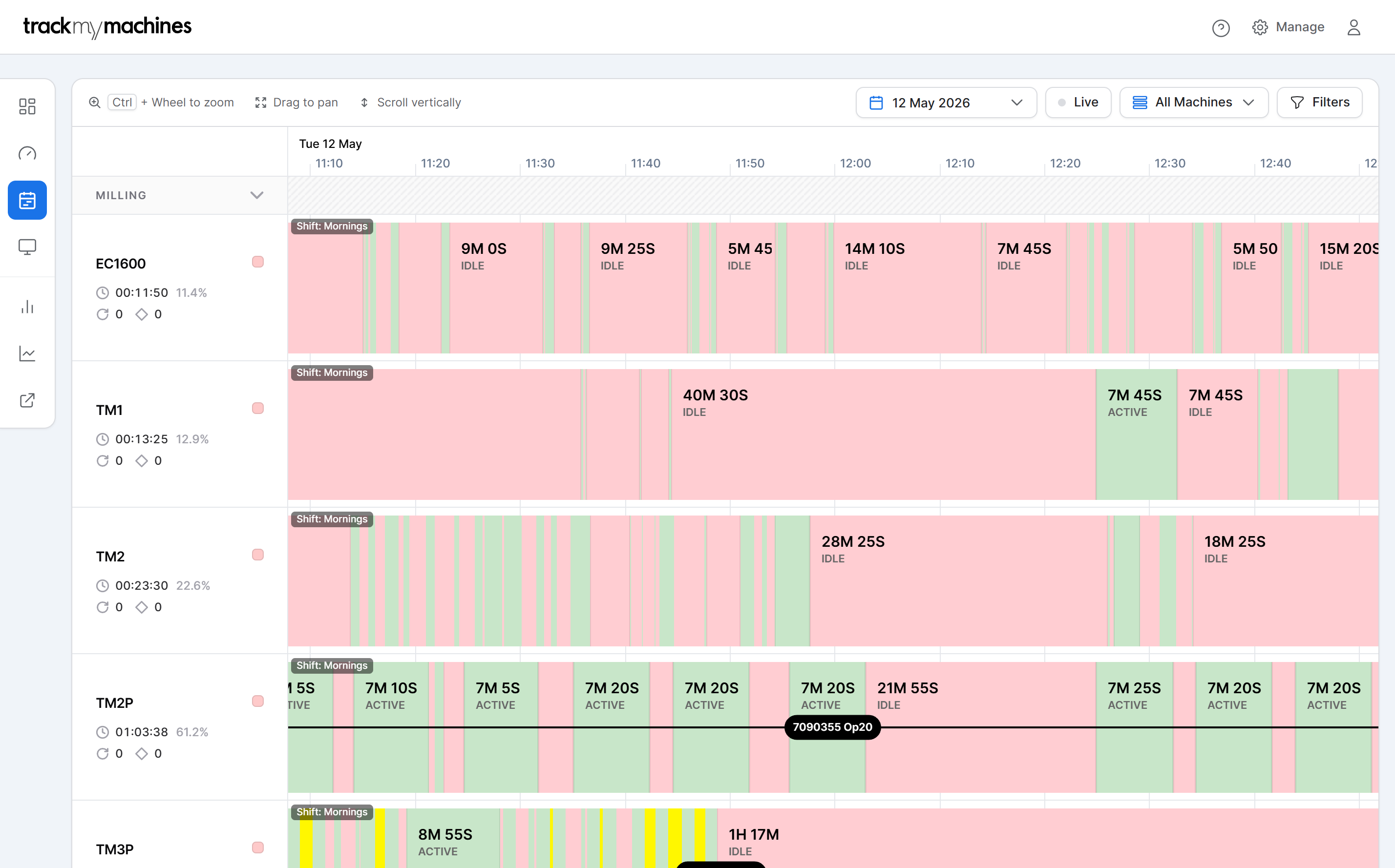Click EC1600 11.4% utilization value
This screenshot has width=1395, height=868.
pos(191,293)
